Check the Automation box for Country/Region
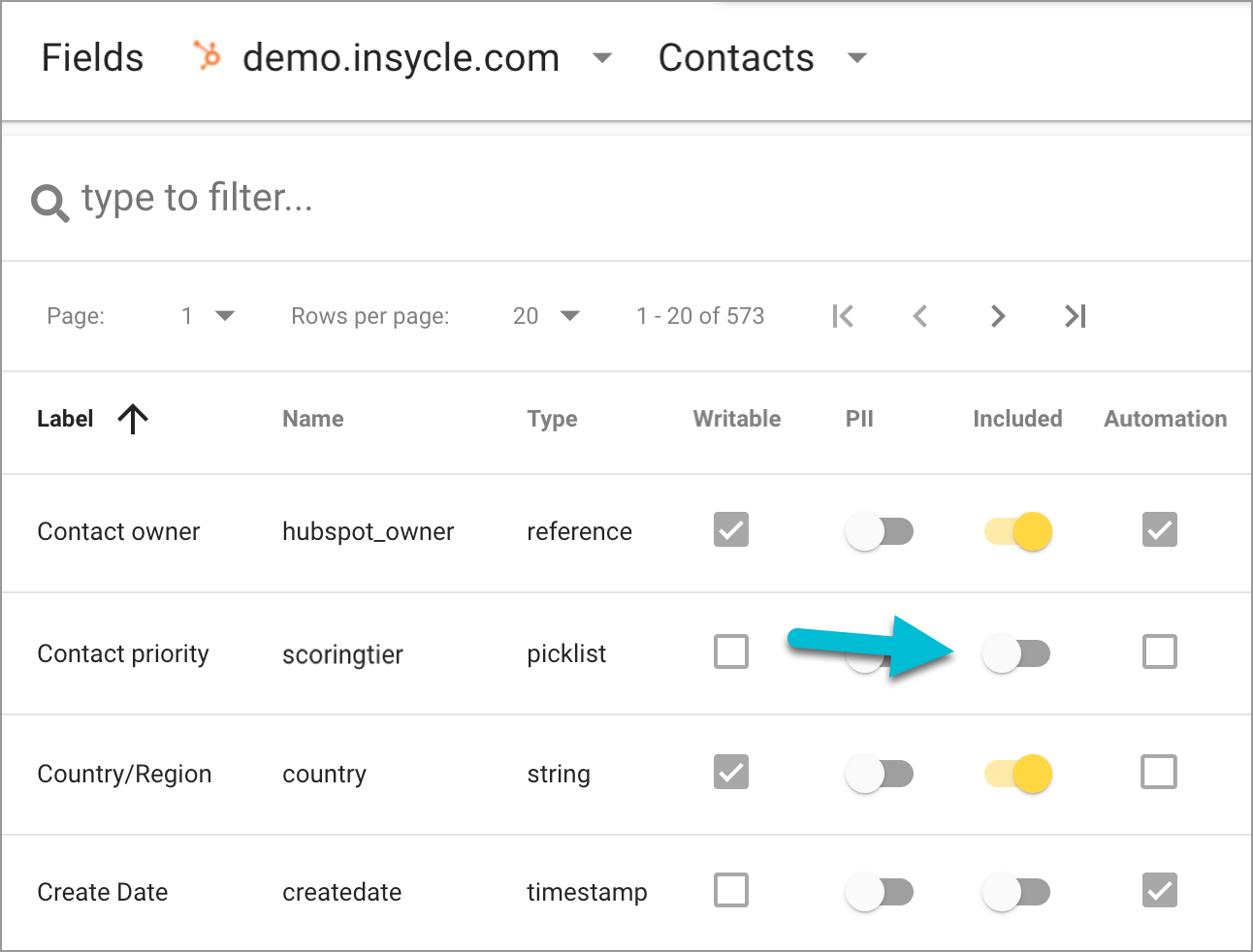 1159,773
